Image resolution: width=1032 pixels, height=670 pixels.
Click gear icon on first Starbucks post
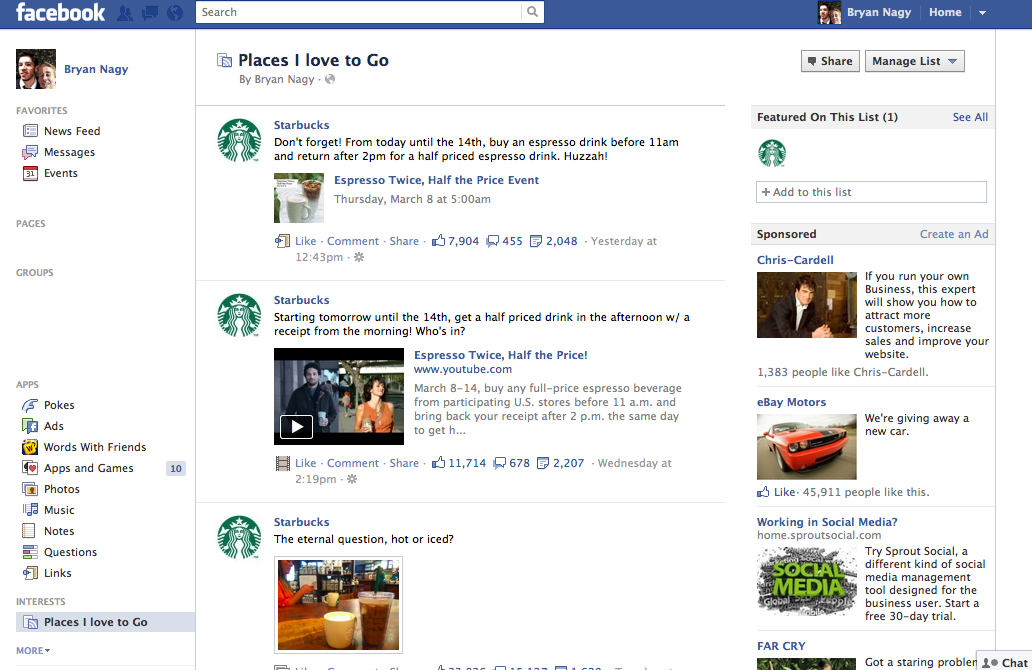tap(359, 257)
